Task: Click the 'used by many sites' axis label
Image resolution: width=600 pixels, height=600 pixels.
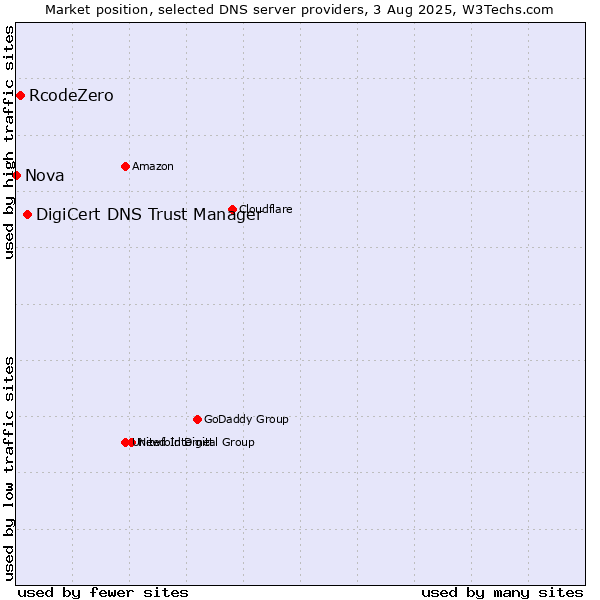Action: click(502, 593)
